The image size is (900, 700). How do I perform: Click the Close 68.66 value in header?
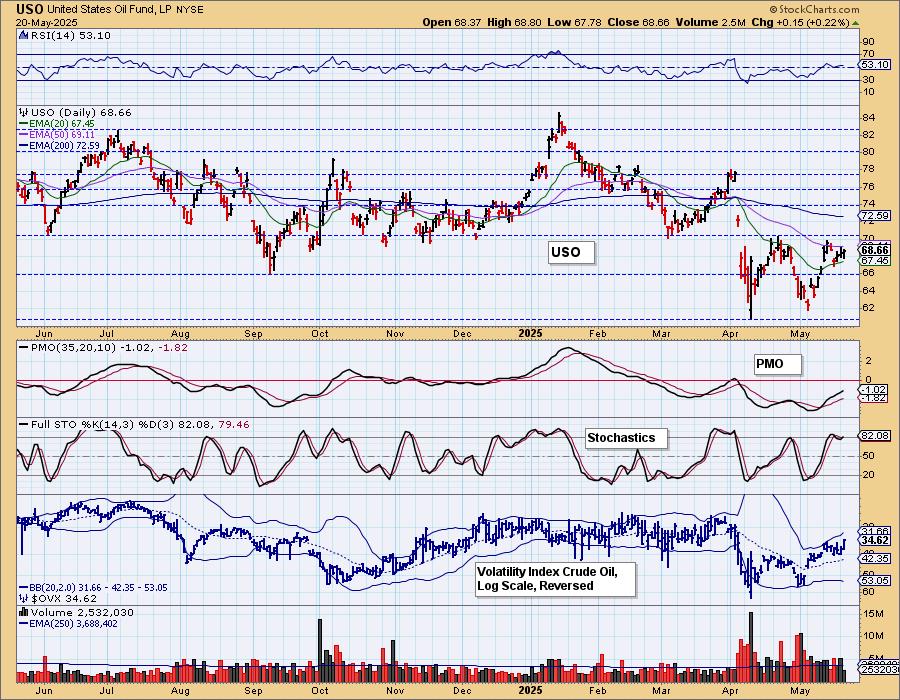click(638, 22)
